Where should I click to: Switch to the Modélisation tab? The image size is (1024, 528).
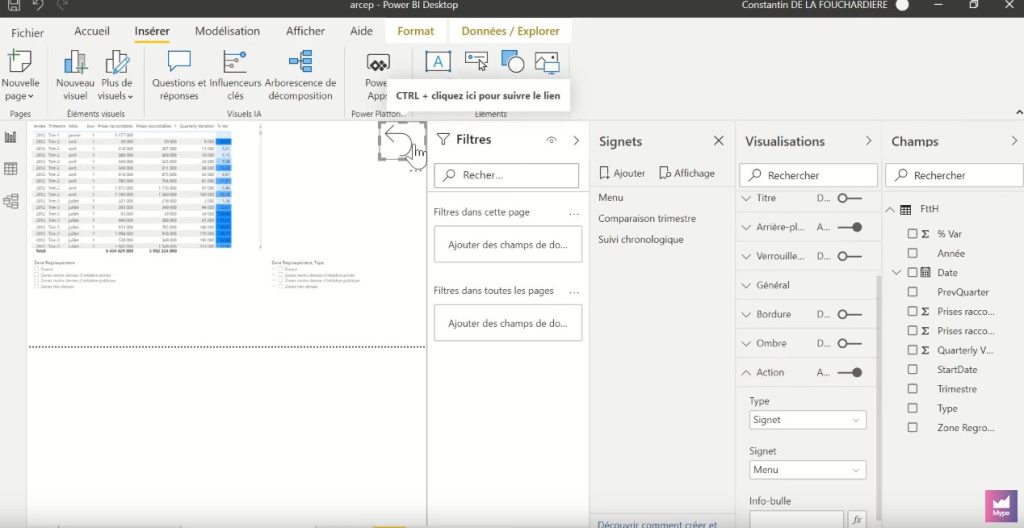coord(227,31)
